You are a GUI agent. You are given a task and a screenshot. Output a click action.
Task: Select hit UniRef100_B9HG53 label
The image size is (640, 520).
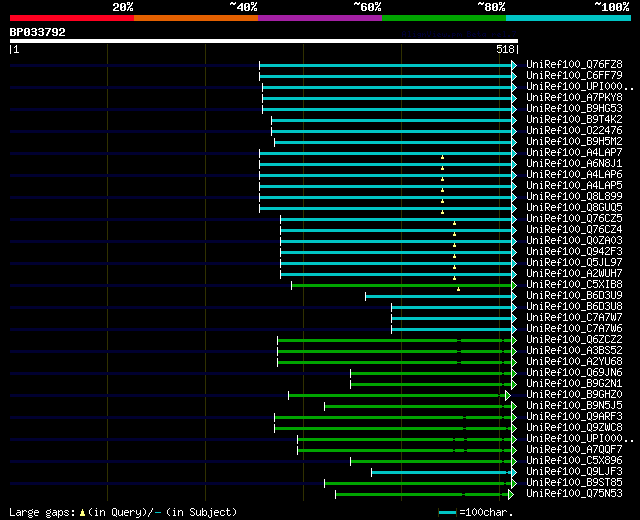point(574,109)
